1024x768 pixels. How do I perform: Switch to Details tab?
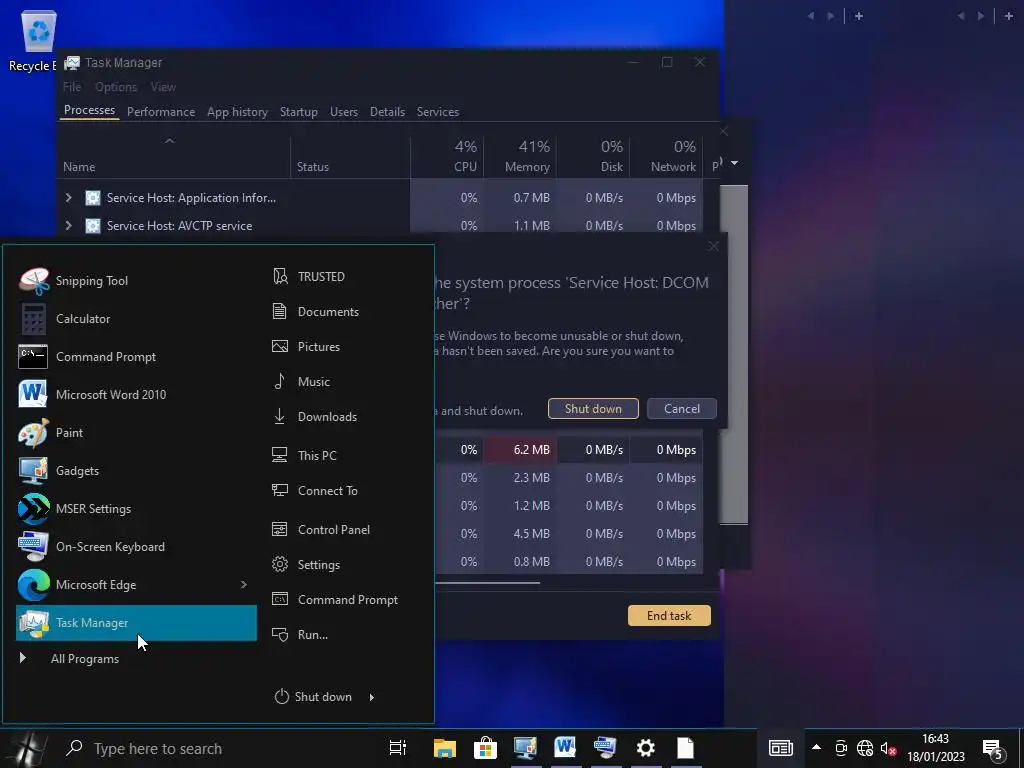[387, 112]
